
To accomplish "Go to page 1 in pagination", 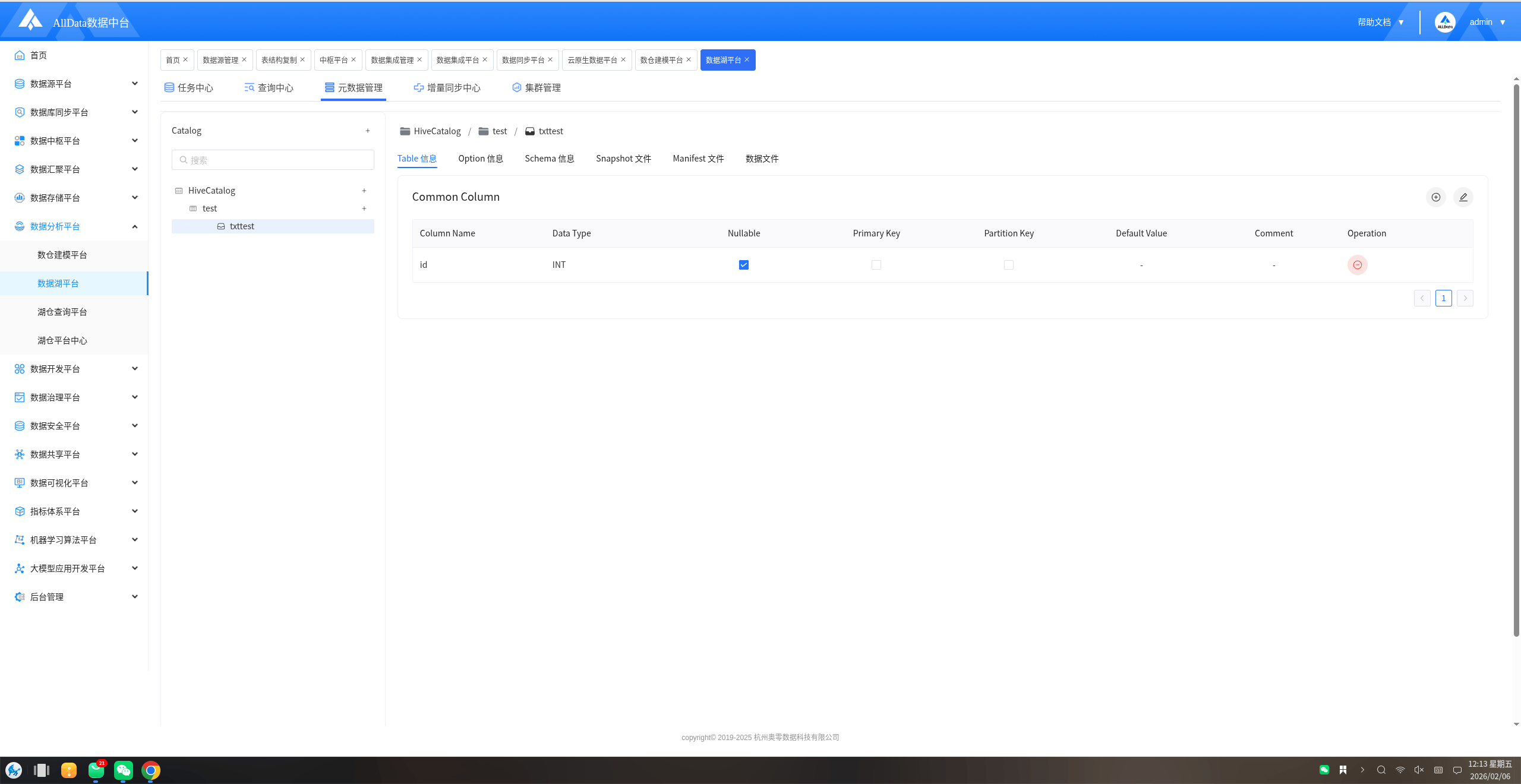I will (x=1443, y=298).
